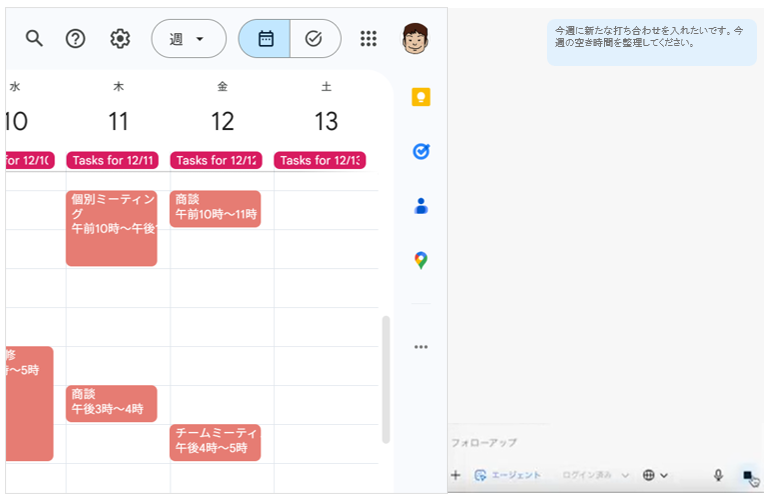Open Friday's チームミーティング 午後4時〜5時 event
Image resolution: width=771 pixels, height=496 pixels.
coord(215,442)
